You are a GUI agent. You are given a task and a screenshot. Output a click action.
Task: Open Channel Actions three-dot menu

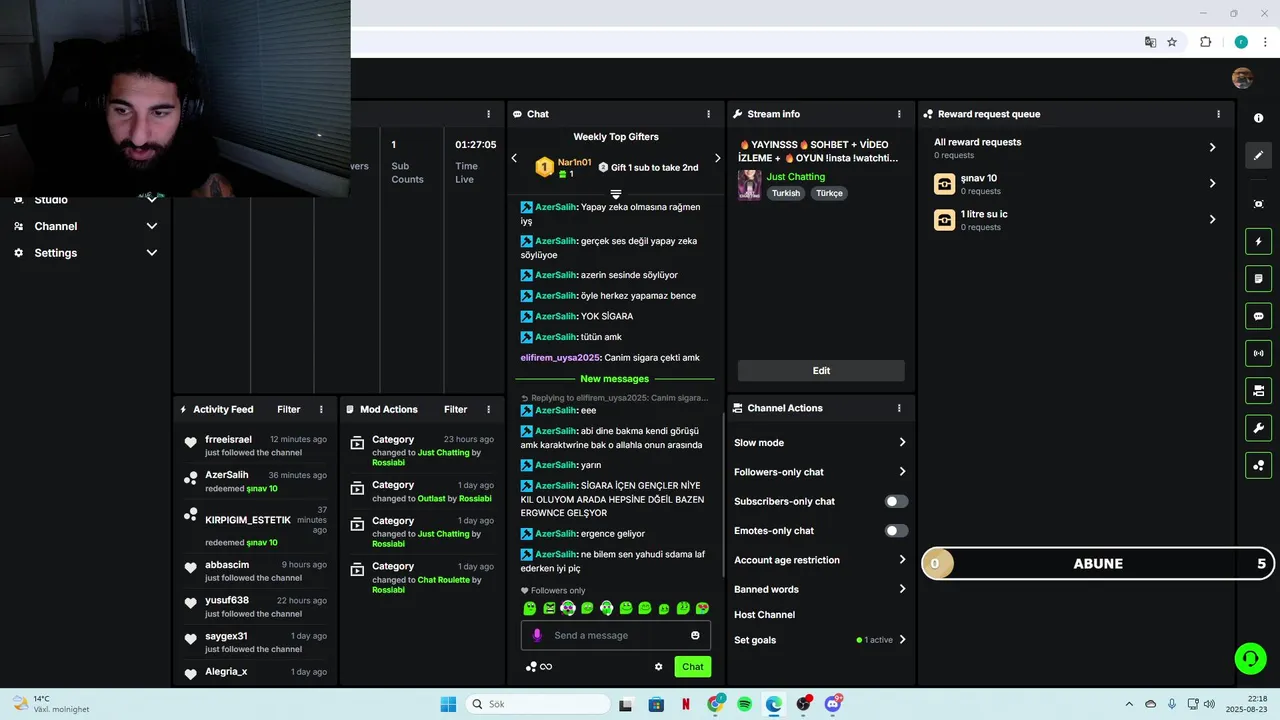click(x=899, y=408)
